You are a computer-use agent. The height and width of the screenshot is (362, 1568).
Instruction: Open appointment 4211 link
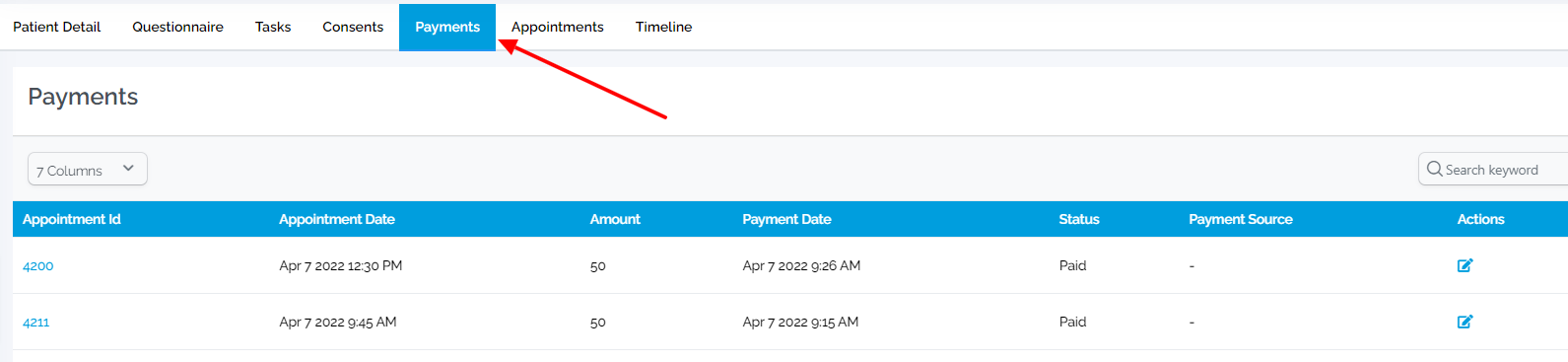36,323
